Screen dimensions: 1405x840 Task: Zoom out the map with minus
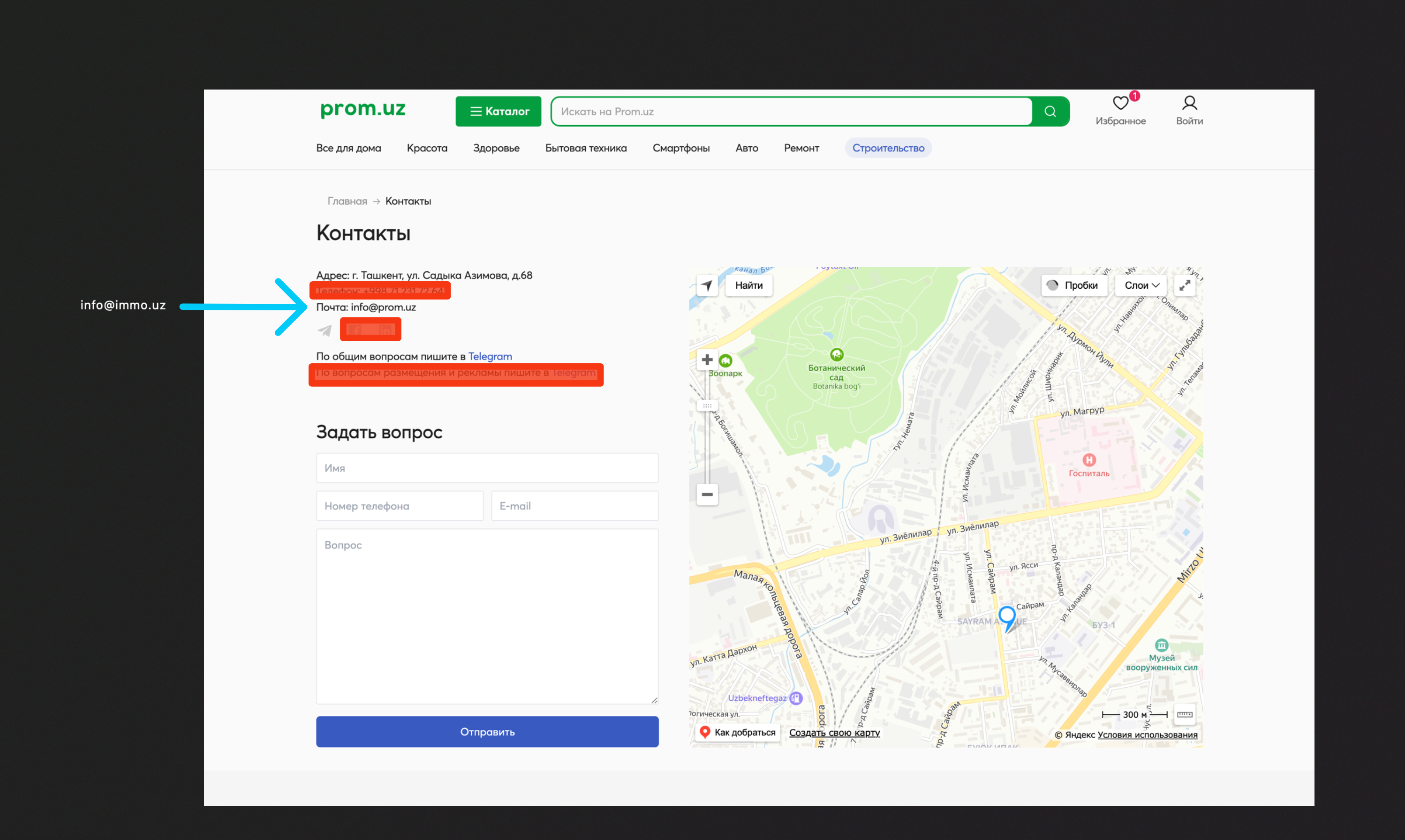(707, 495)
